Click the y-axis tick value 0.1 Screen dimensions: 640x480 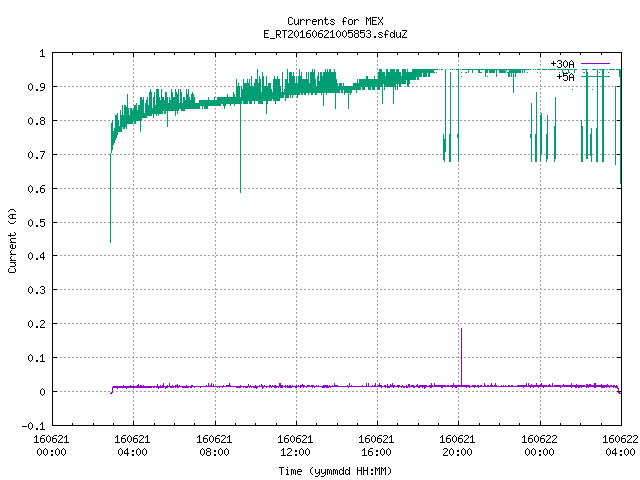[36, 358]
